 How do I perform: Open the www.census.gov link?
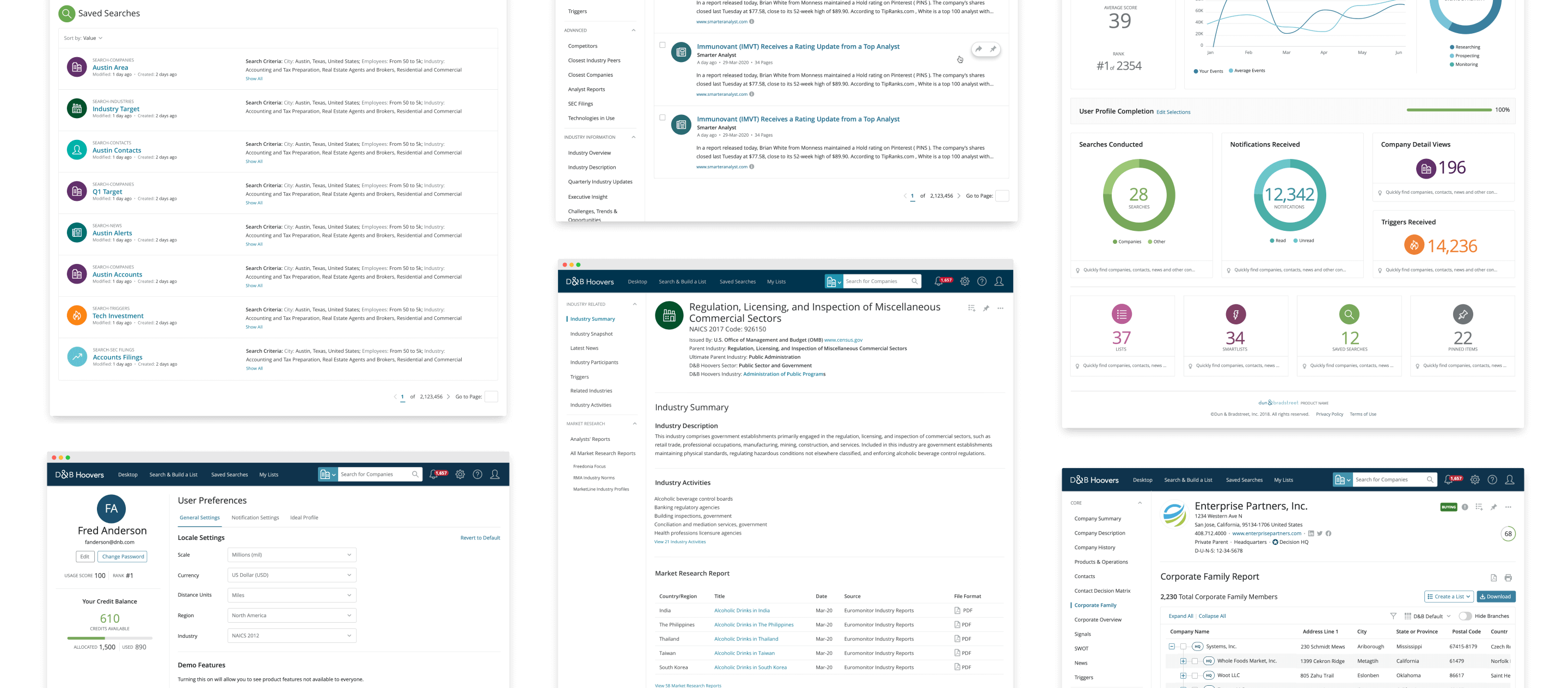[843, 340]
